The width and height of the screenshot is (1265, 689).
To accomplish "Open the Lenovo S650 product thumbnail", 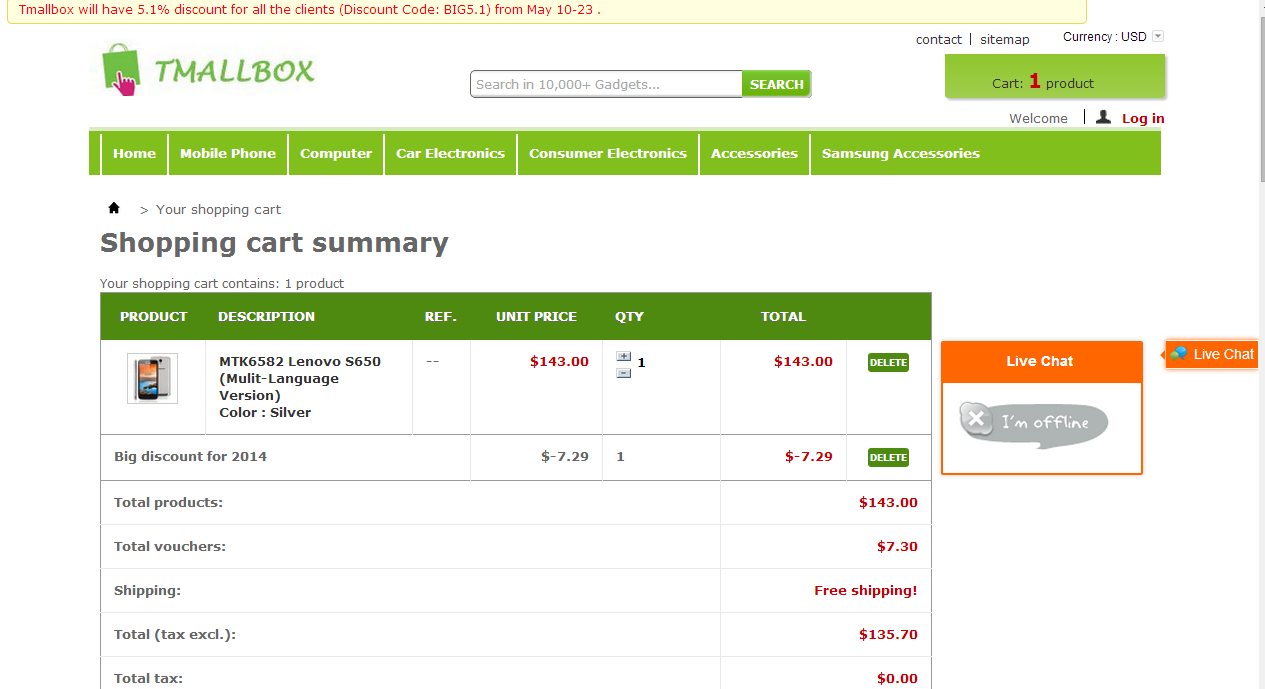I will tap(152, 378).
